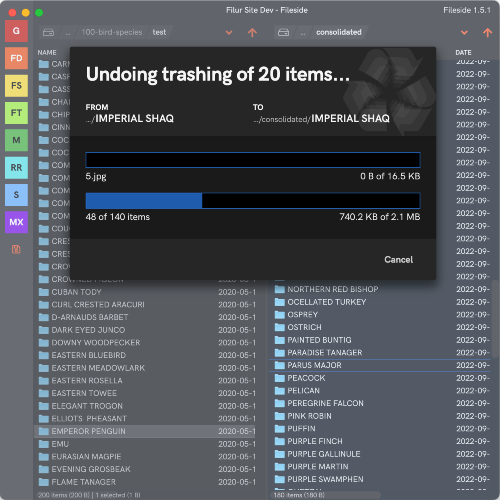Screen dimensions: 500x500
Task: Open the M workspace tile
Action: pyautogui.click(x=16, y=140)
